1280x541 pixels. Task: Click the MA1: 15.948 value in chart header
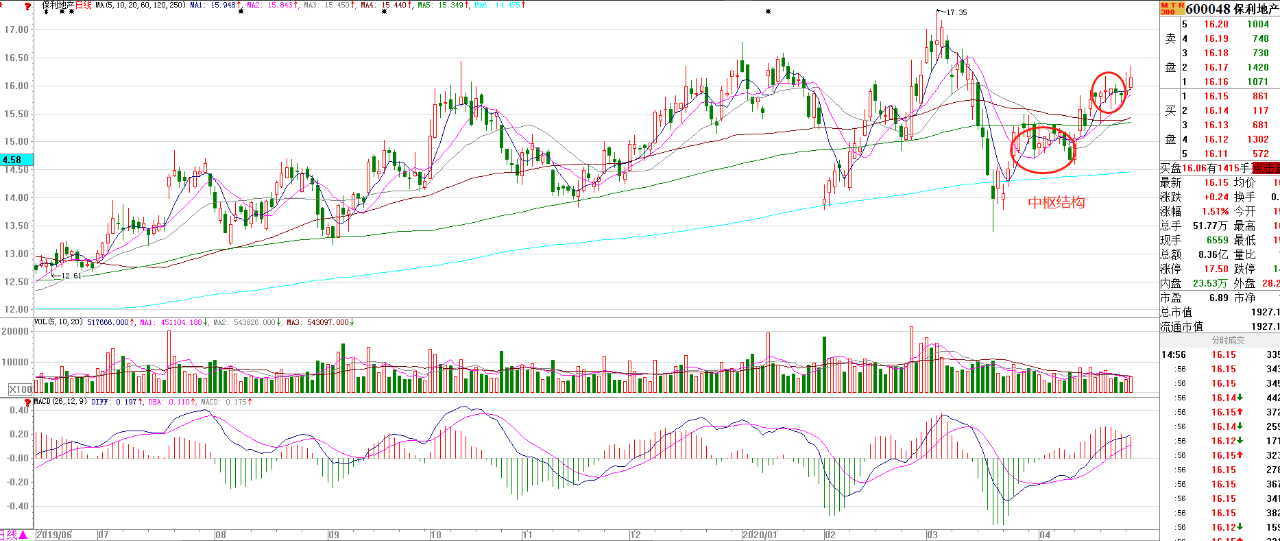point(212,5)
